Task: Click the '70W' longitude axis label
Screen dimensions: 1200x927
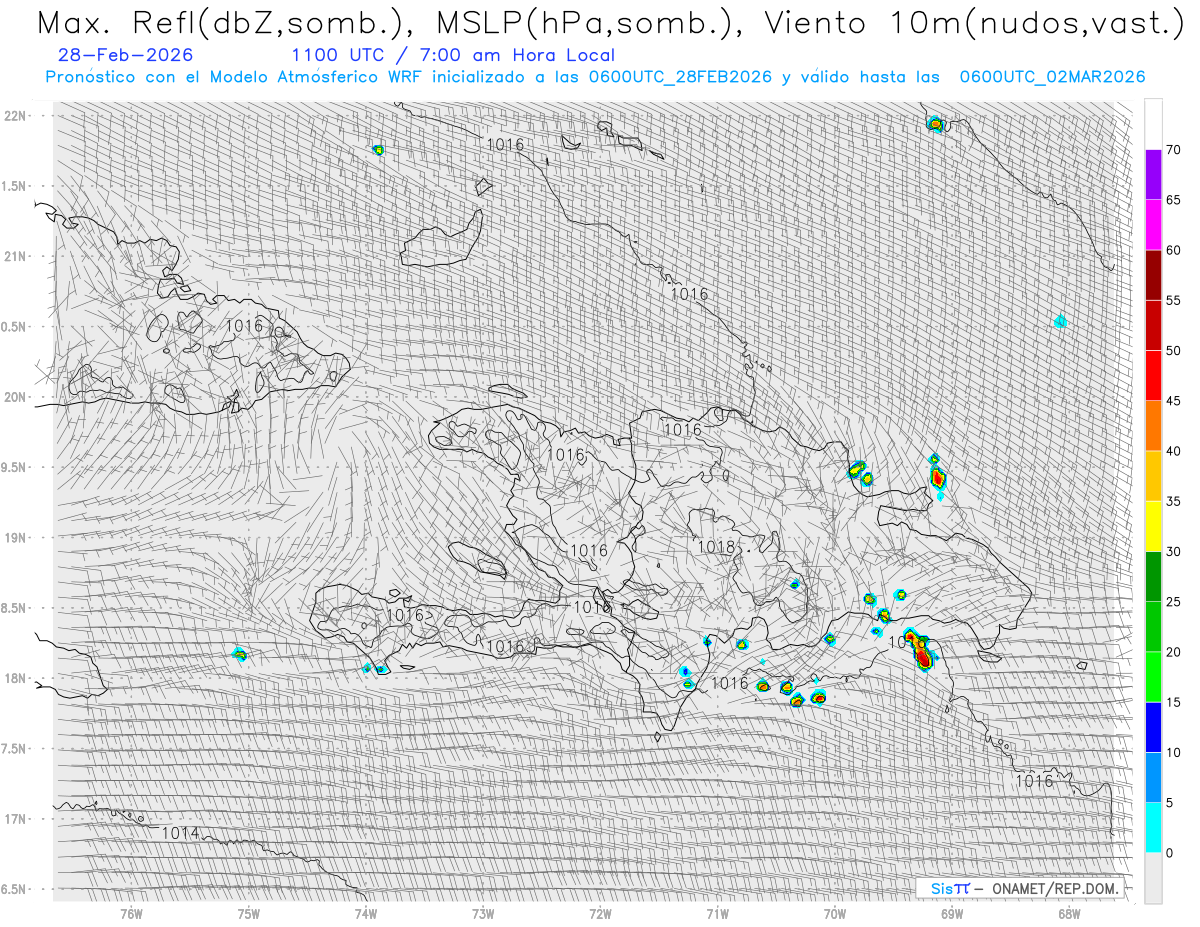Action: pos(835,913)
